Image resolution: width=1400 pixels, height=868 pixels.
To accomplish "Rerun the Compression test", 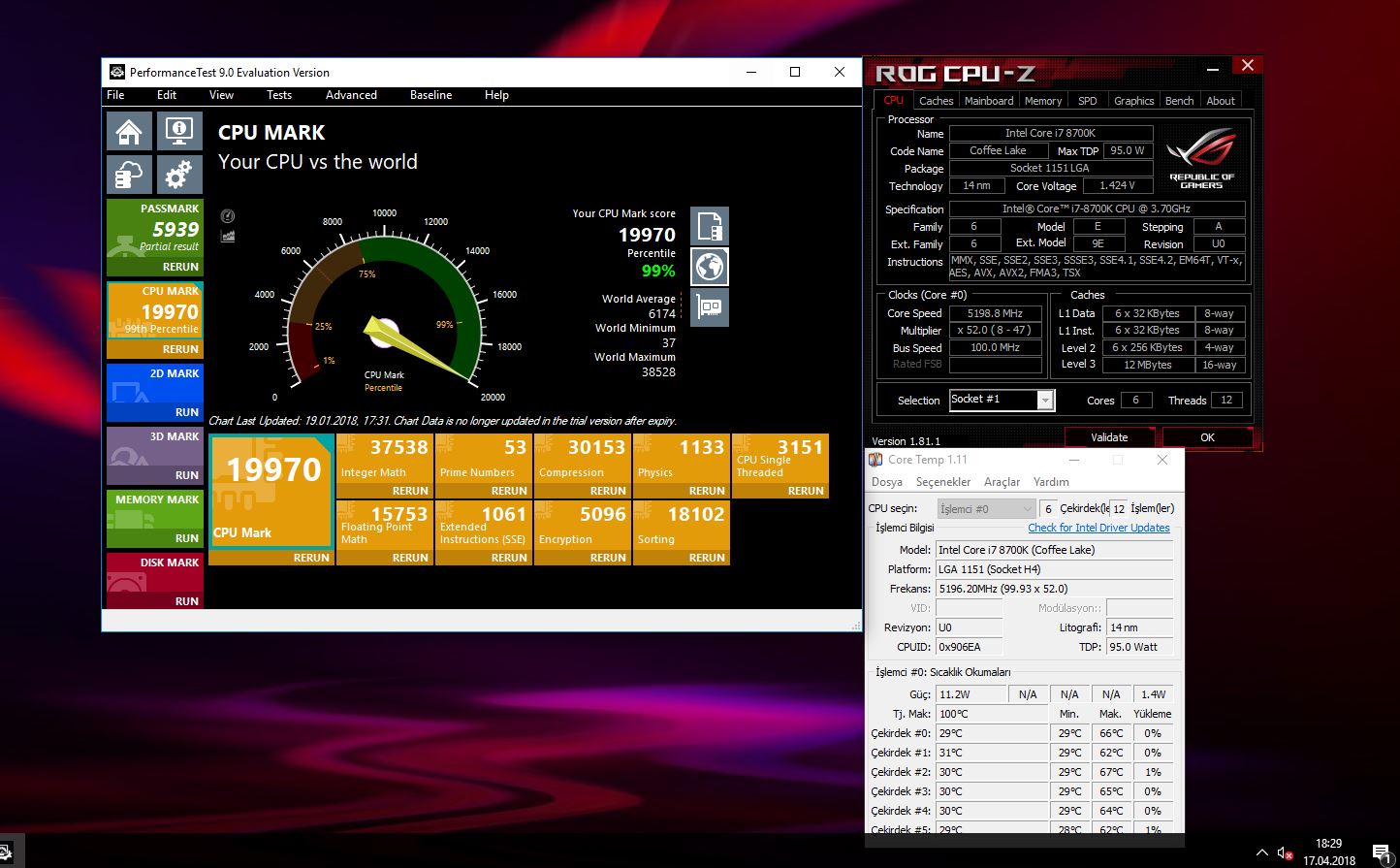I will pyautogui.click(x=608, y=491).
